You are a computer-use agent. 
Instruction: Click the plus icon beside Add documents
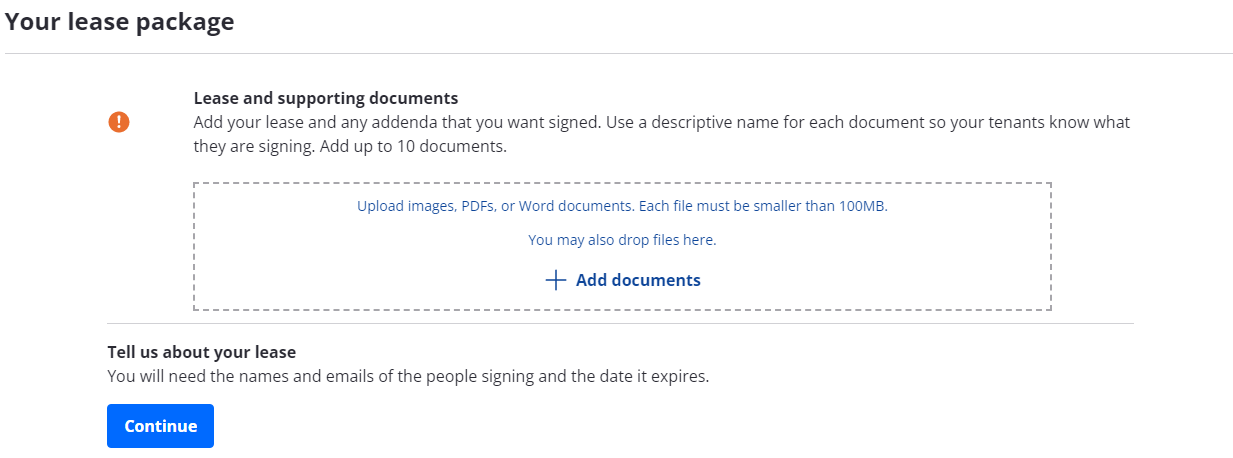click(x=556, y=280)
